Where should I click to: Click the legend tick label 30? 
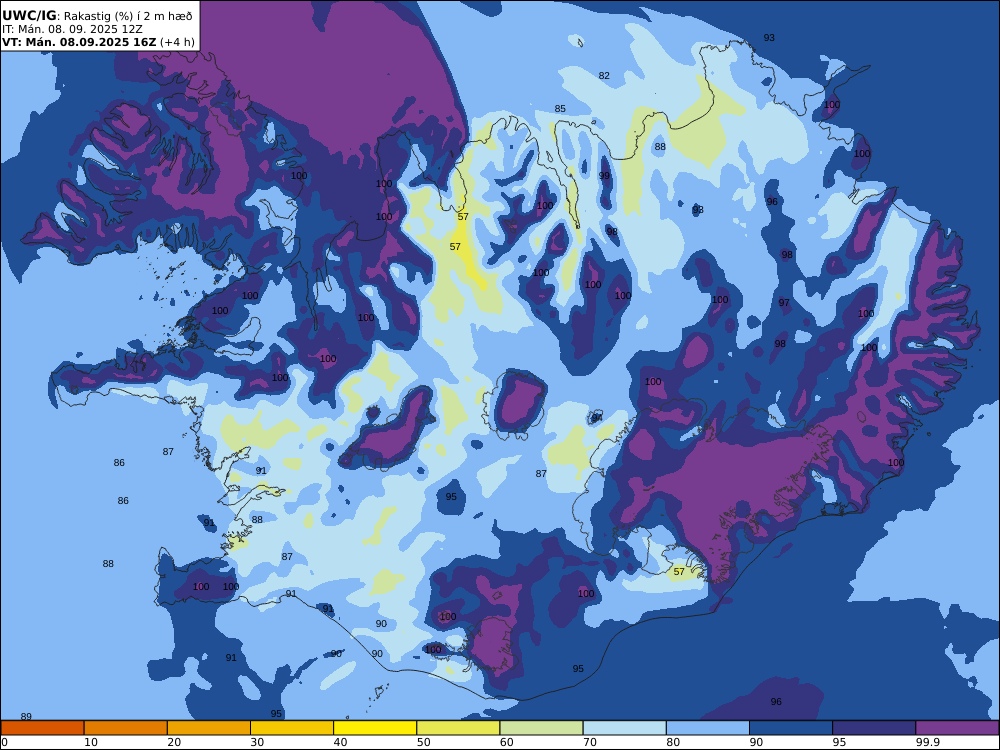coord(257,742)
